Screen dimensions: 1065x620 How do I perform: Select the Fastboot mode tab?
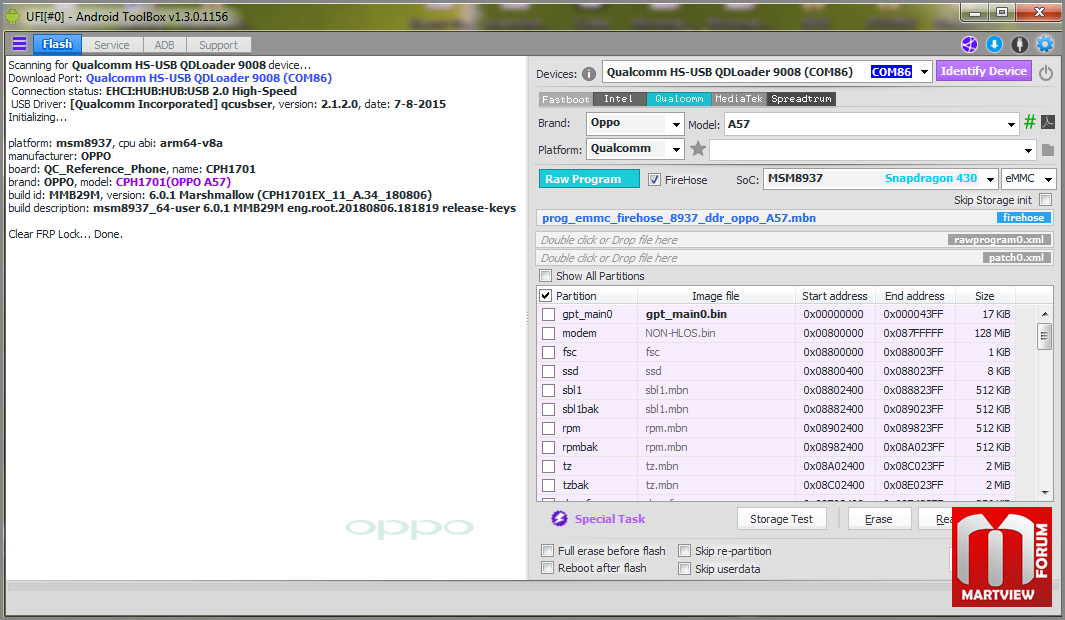565,99
